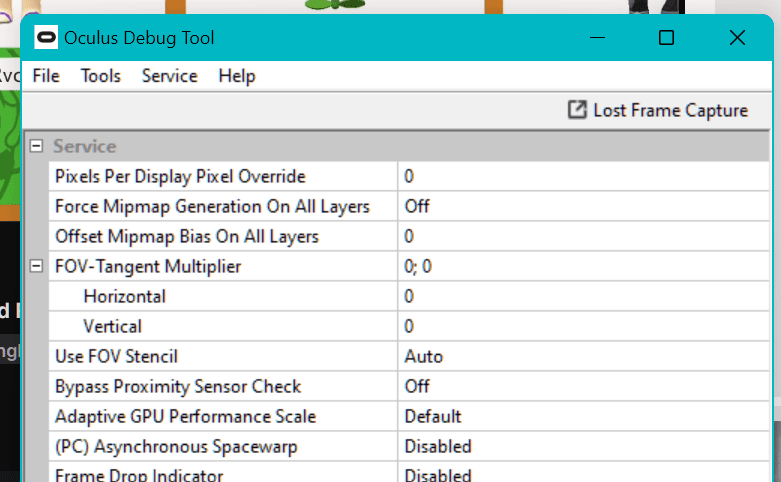Select the Horizontal row label
The image size is (781, 482).
tap(125, 296)
